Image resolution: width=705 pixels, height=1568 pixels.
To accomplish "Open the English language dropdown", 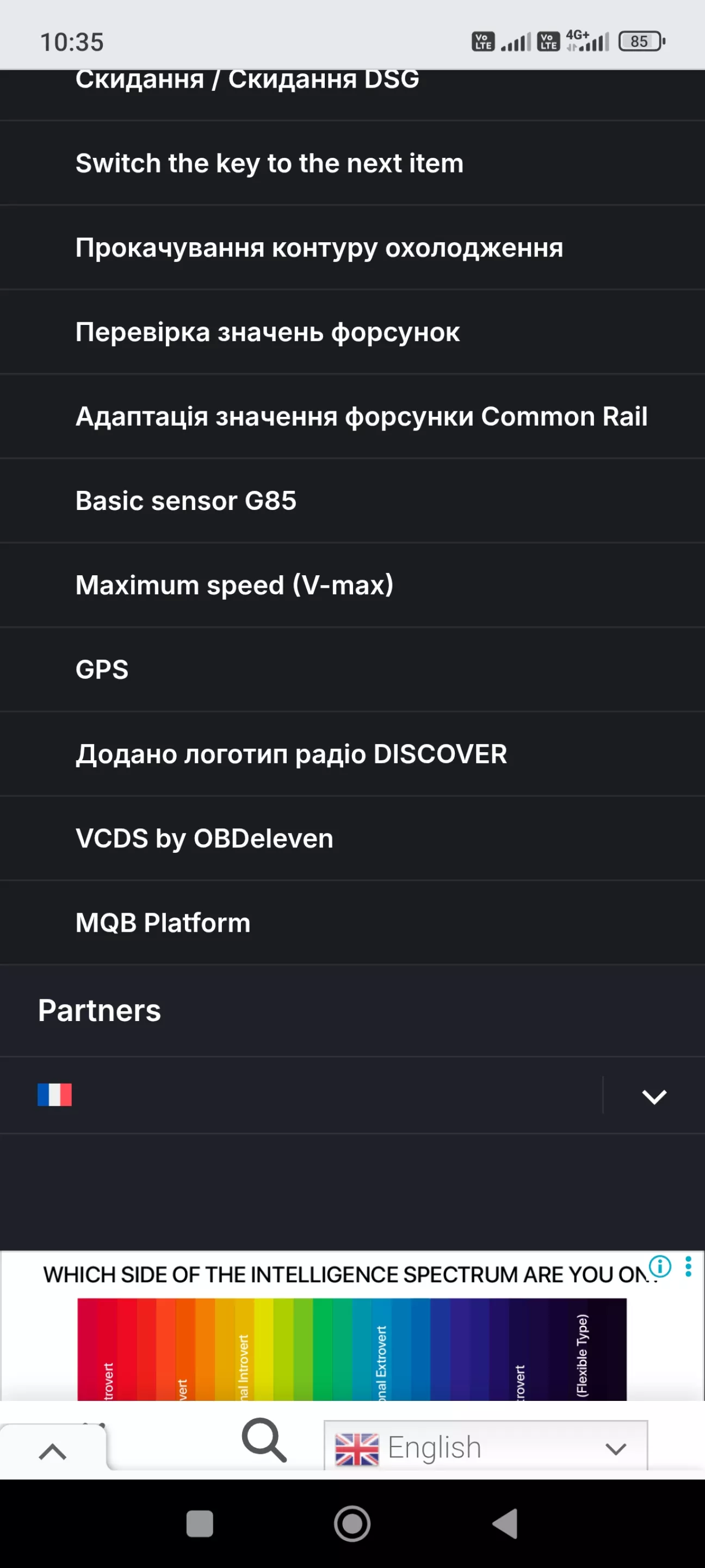I will click(x=485, y=1448).
